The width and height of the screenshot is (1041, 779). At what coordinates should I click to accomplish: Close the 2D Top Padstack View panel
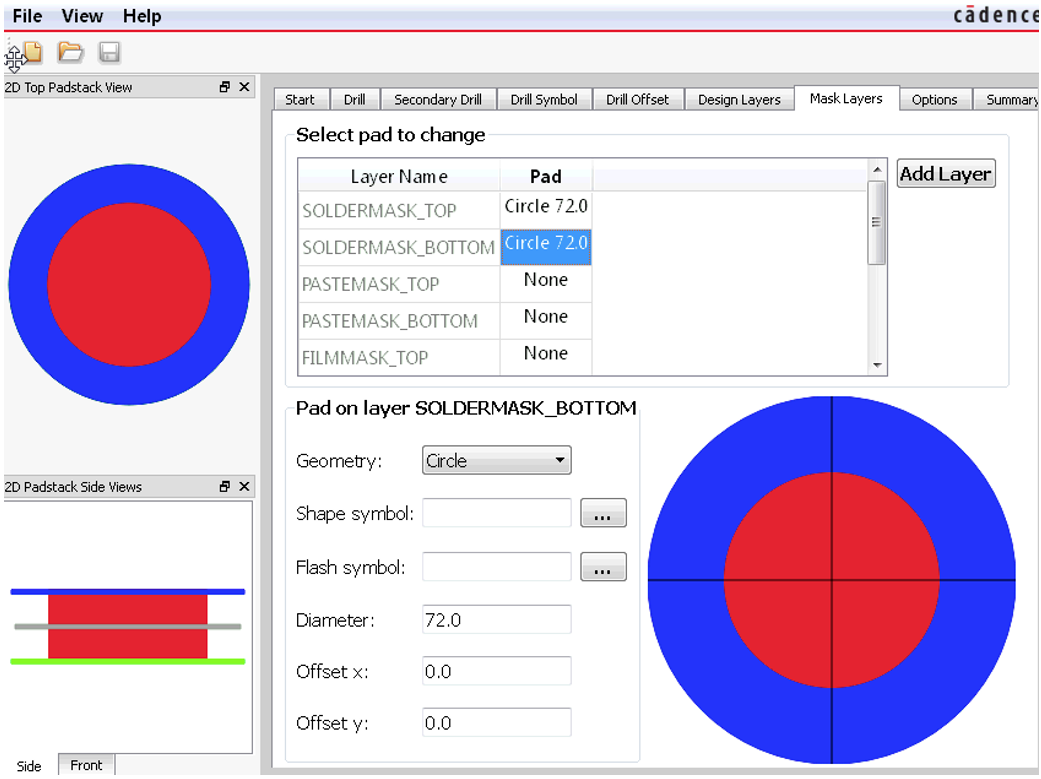click(x=244, y=87)
